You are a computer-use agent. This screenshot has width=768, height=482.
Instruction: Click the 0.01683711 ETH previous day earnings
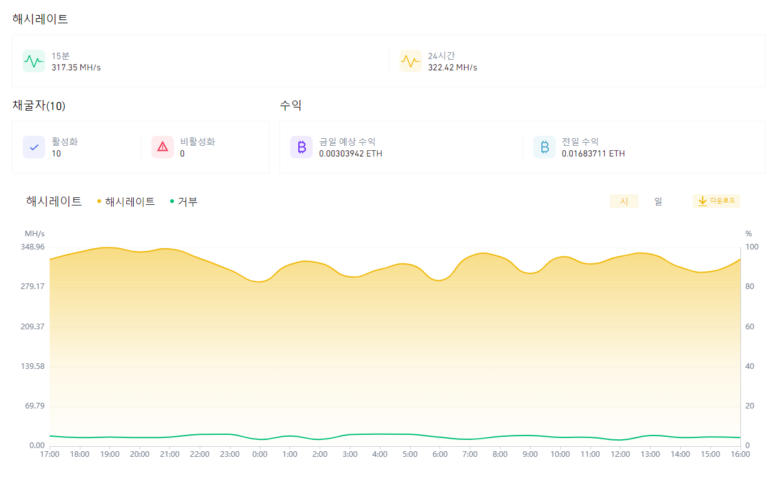593,154
